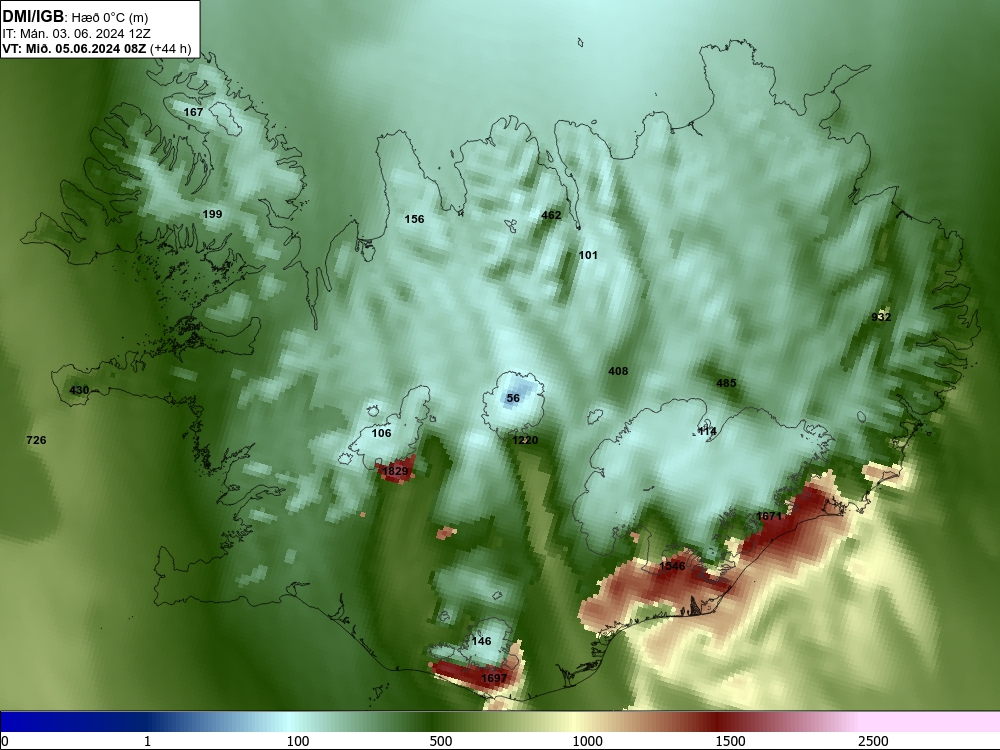The height and width of the screenshot is (750, 1000).
Task: Click the map value 106
Action: point(381,434)
